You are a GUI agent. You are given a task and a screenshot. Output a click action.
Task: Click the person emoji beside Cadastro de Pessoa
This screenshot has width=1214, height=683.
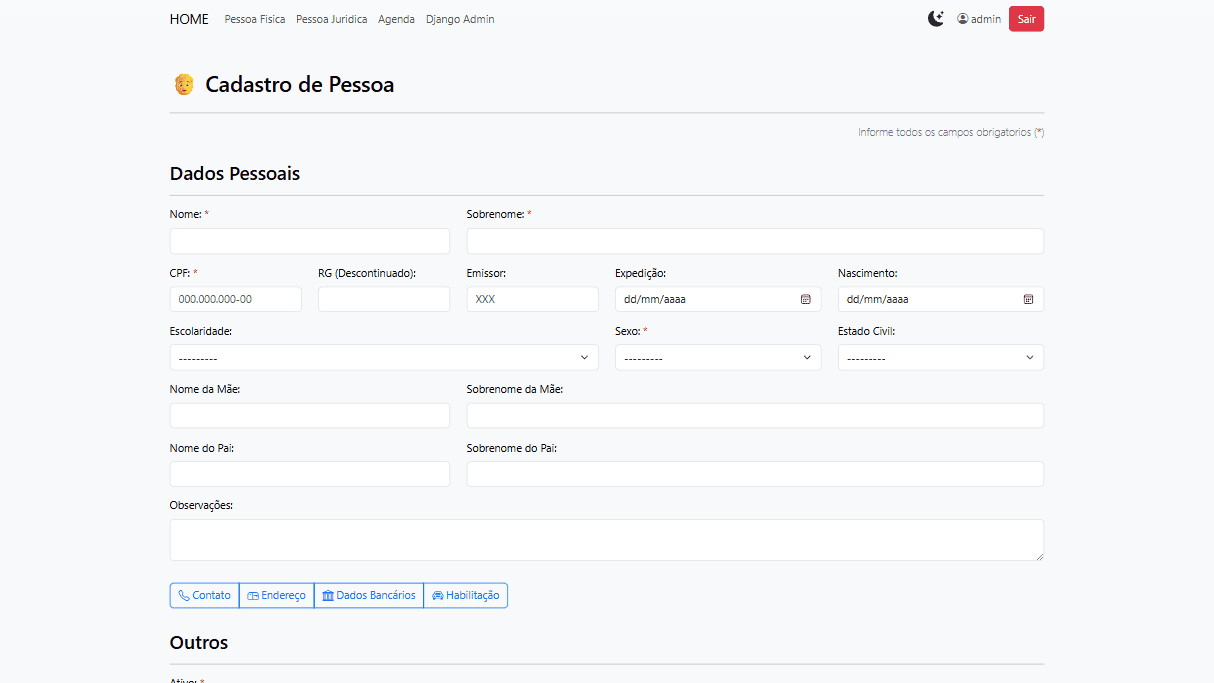pyautogui.click(x=184, y=84)
